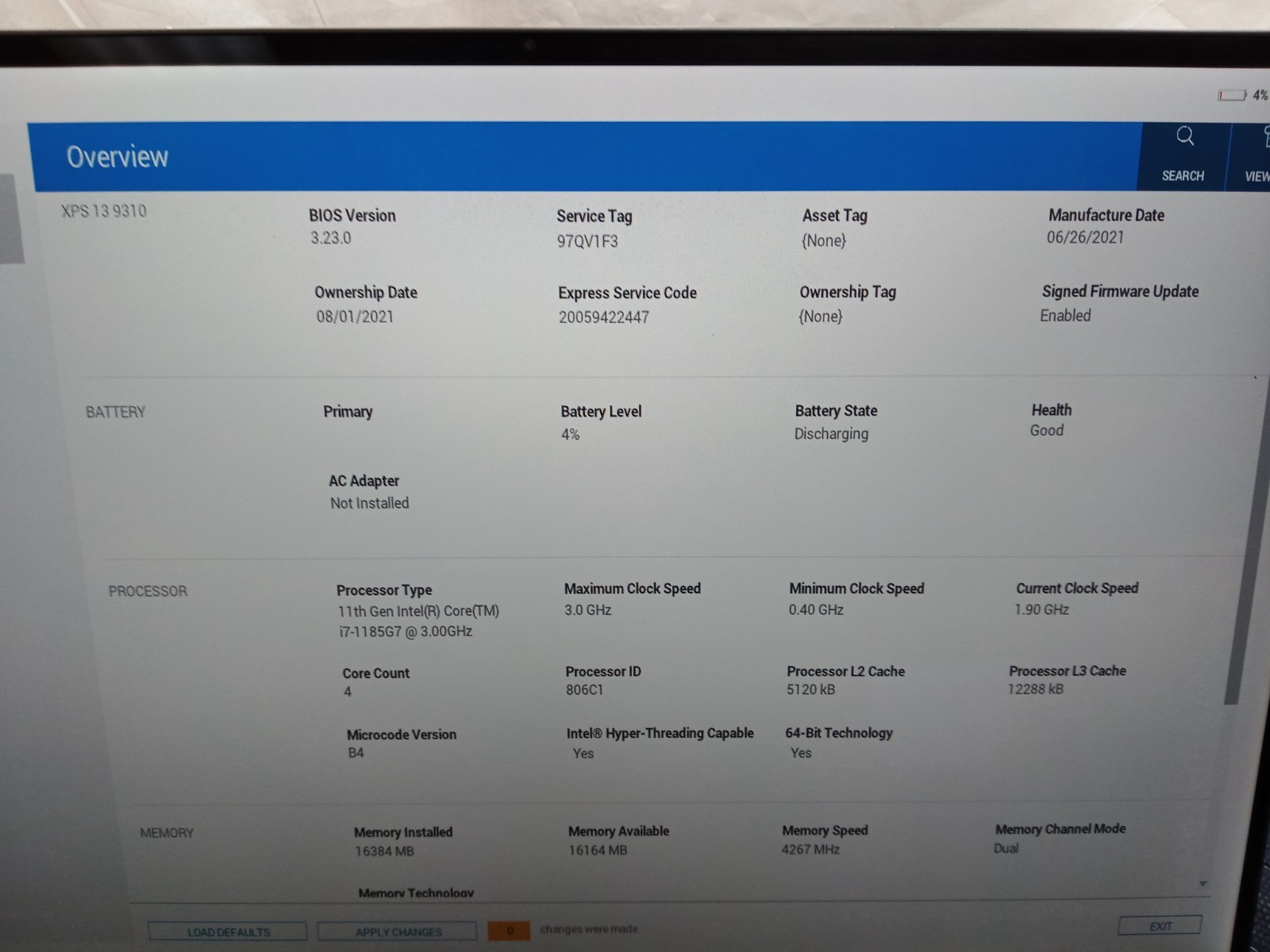The height and width of the screenshot is (952, 1270).
Task: Select the Ownership Tag {None} value
Action: [x=820, y=316]
